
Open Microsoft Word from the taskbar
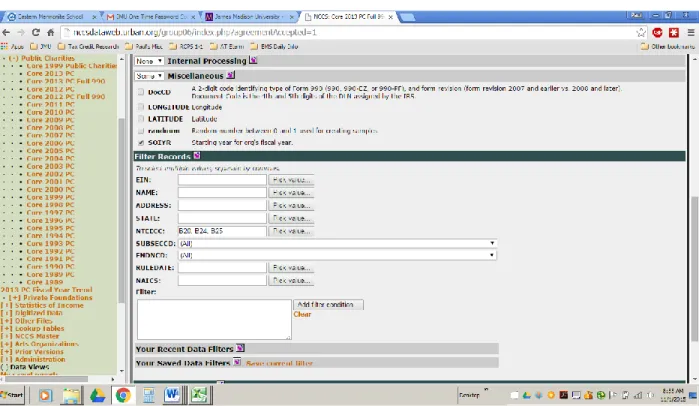pos(172,395)
